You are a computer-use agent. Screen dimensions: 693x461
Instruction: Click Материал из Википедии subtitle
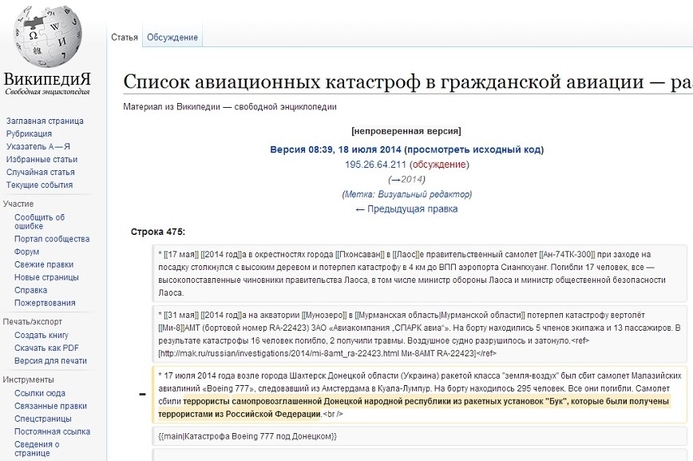pyautogui.click(x=230, y=107)
